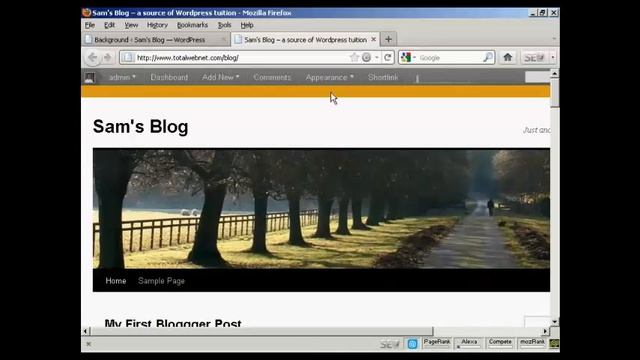Image resolution: width=640 pixels, height=360 pixels.
Task: Click the horizontal scrollbar right arrow
Action: click(545, 331)
